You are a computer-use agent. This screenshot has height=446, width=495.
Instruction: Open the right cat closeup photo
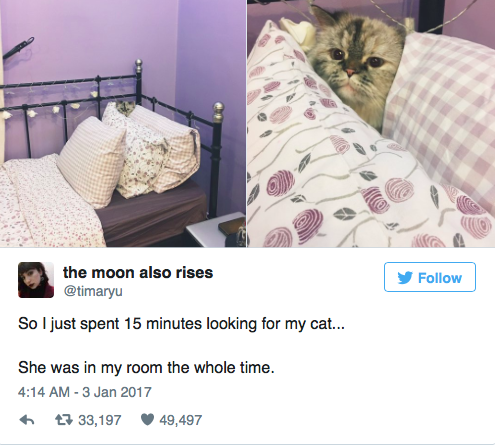[371, 123]
